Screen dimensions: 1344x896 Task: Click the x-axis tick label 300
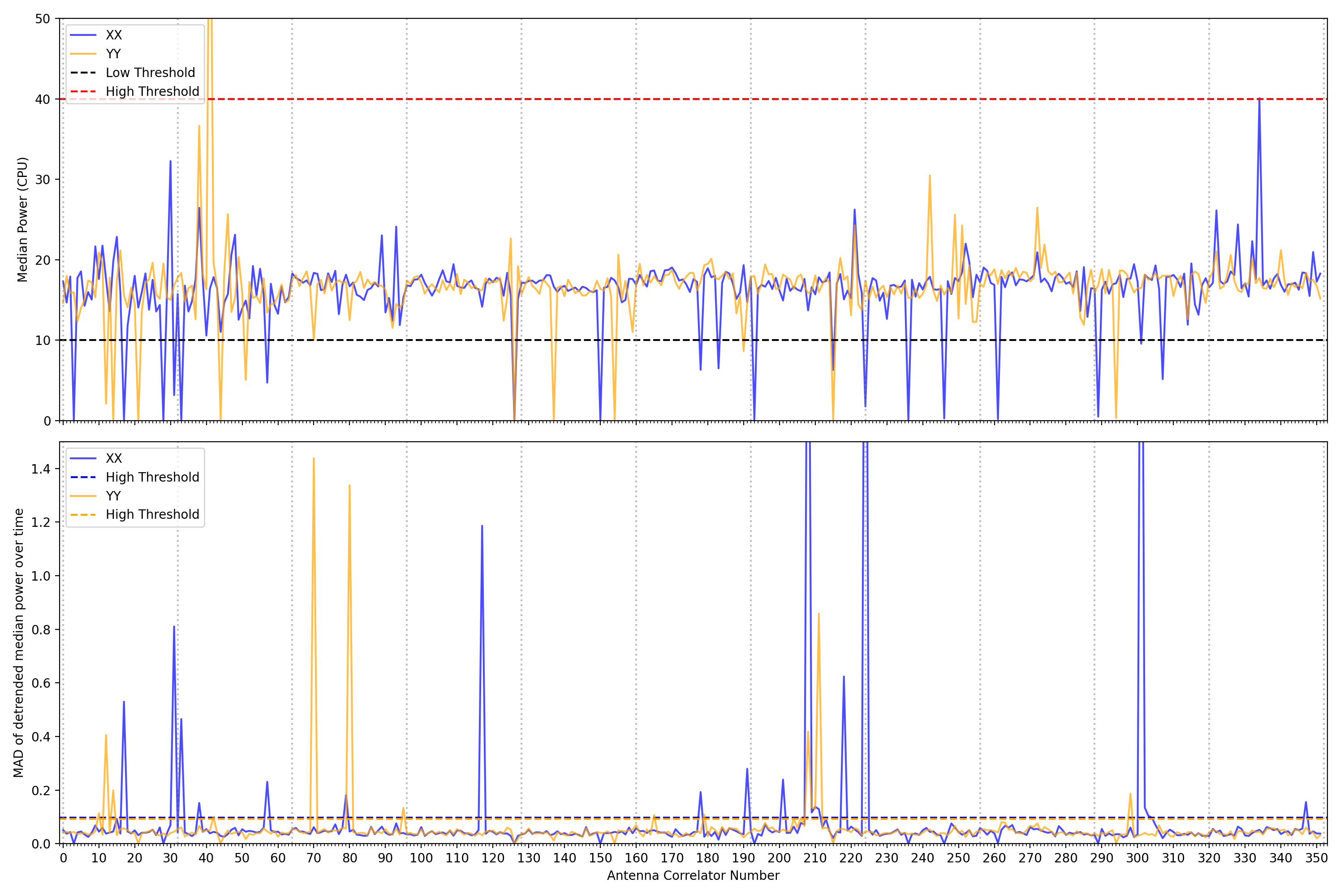1137,858
